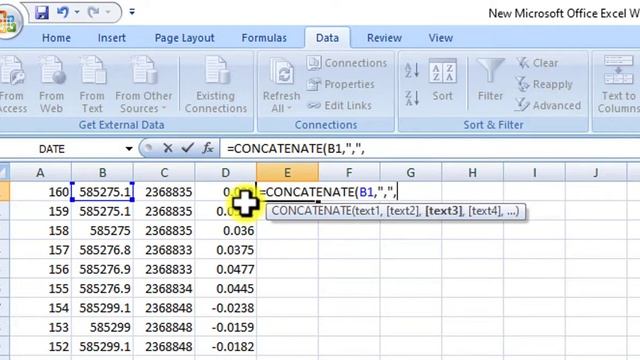The width and height of the screenshot is (640, 360).
Task: Select column F header
Action: click(x=349, y=173)
